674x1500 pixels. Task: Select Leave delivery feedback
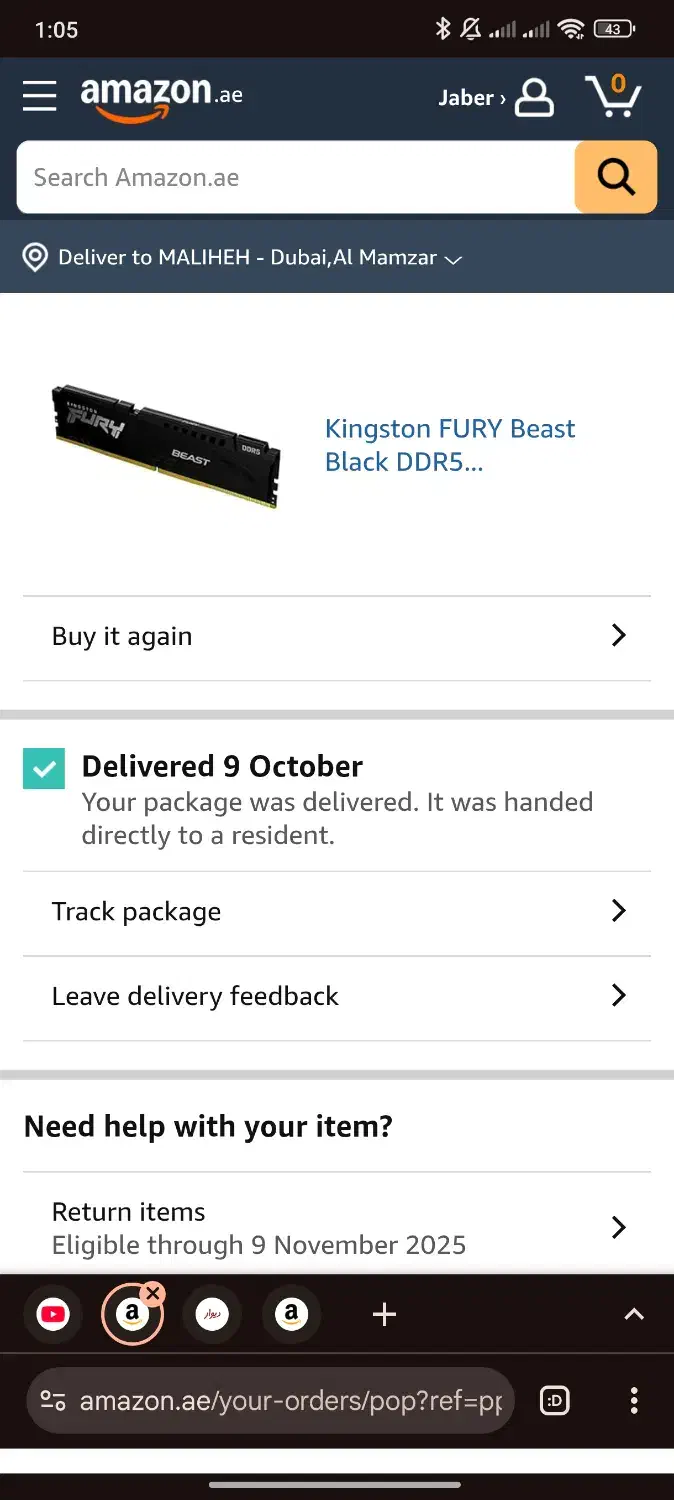coord(337,996)
